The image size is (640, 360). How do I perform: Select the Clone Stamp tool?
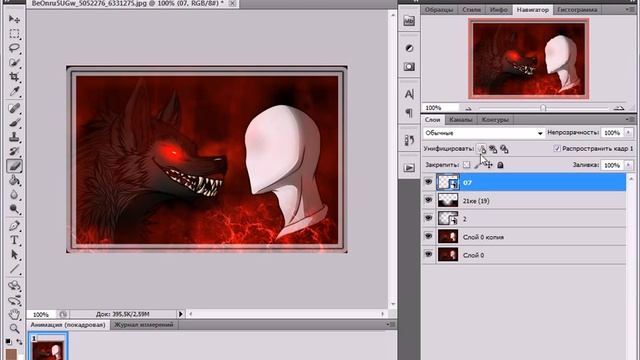14,137
